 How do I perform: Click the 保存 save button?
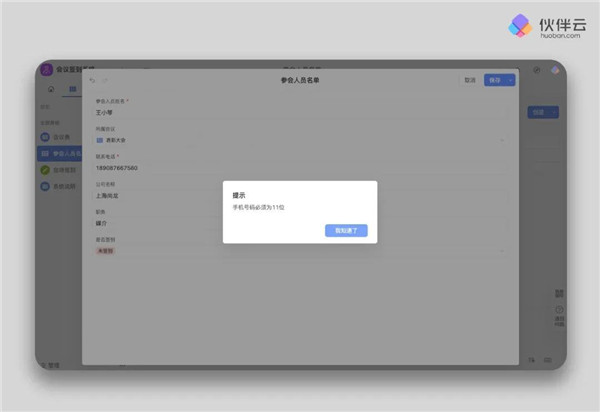pos(493,80)
